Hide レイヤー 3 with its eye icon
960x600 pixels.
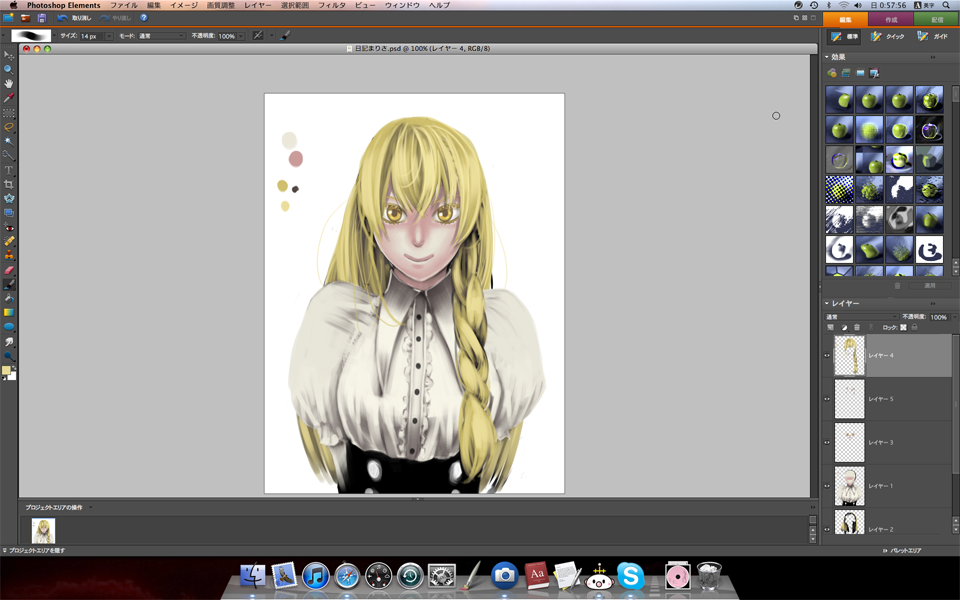(827, 443)
